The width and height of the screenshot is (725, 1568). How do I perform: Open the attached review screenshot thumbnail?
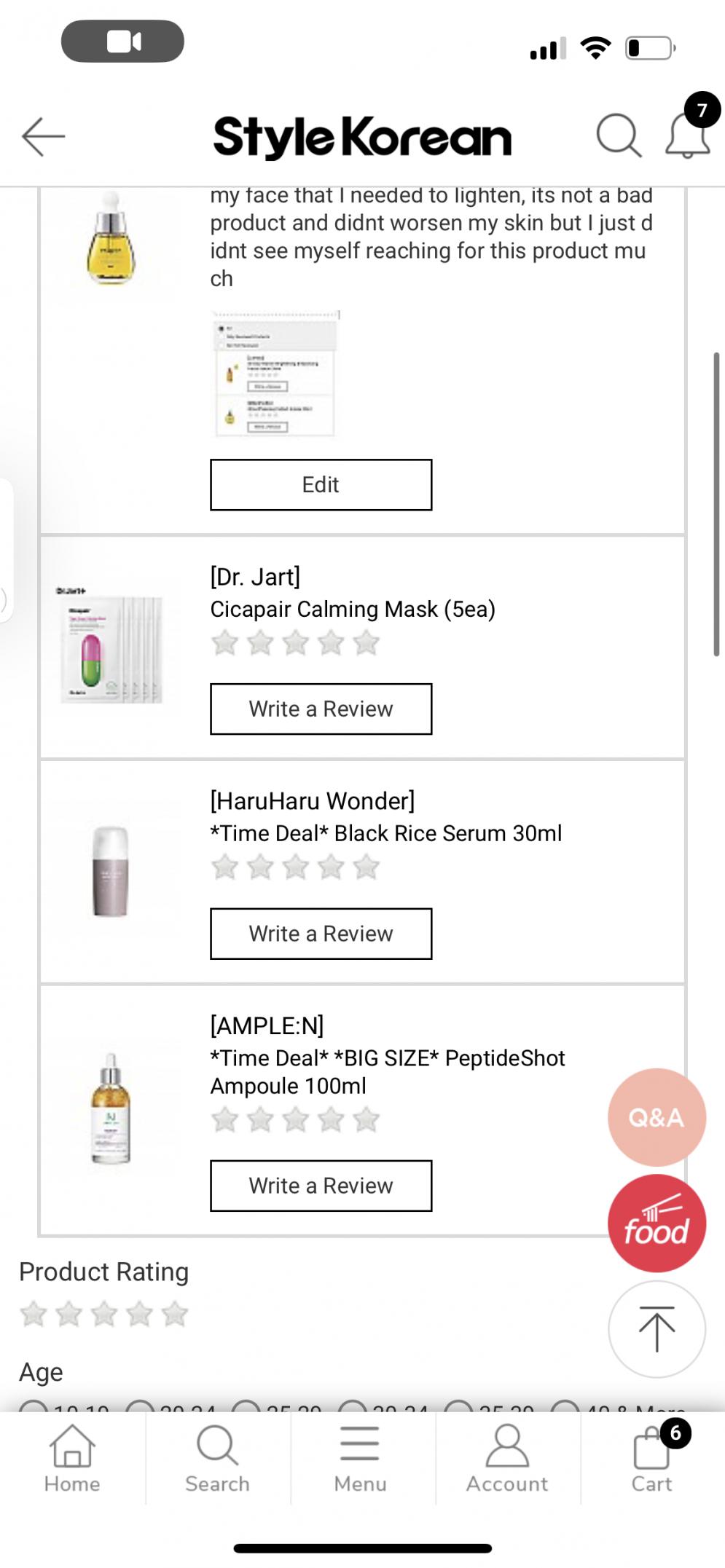point(275,374)
